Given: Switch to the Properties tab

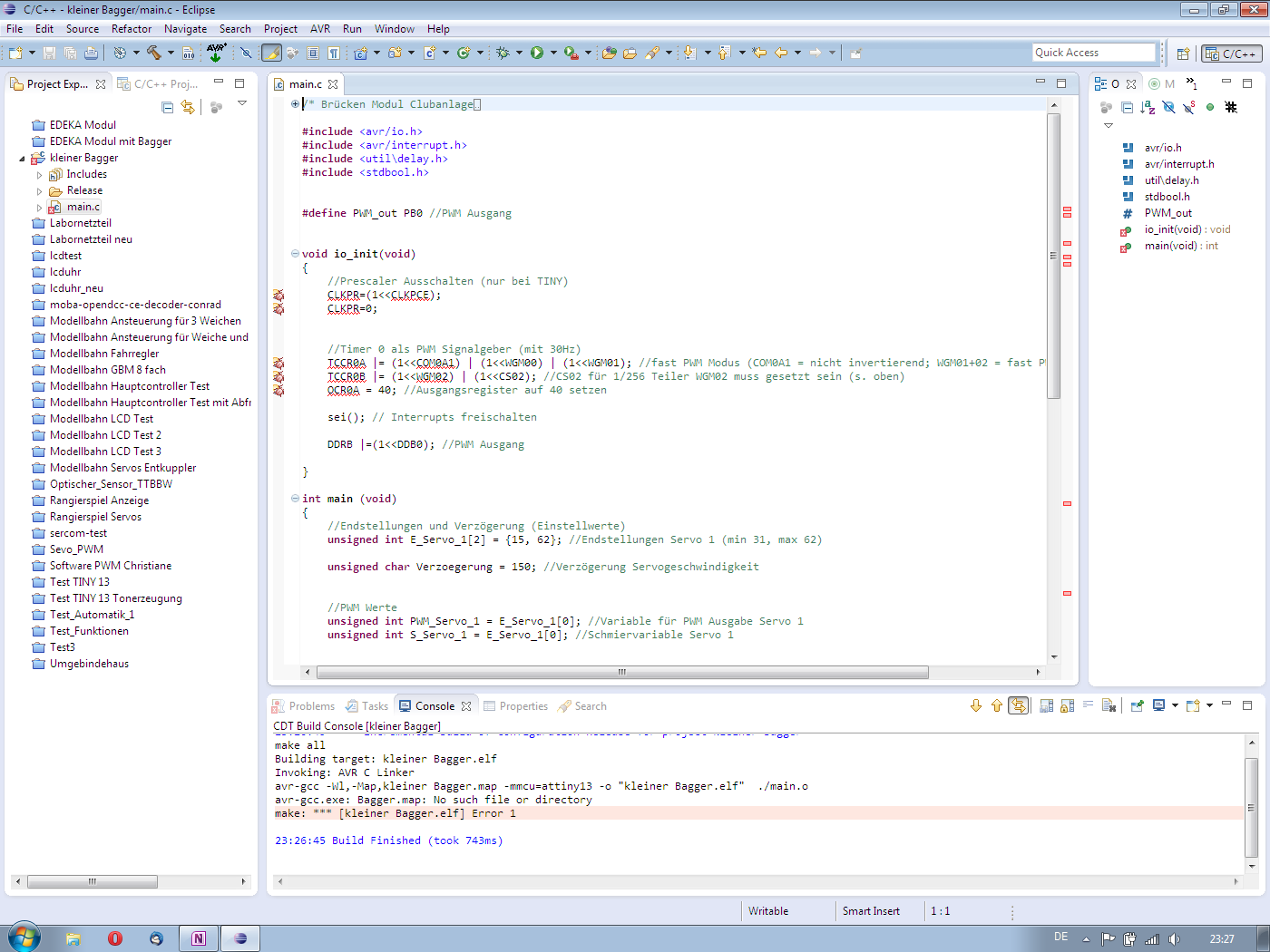Looking at the screenshot, I should coord(515,706).
